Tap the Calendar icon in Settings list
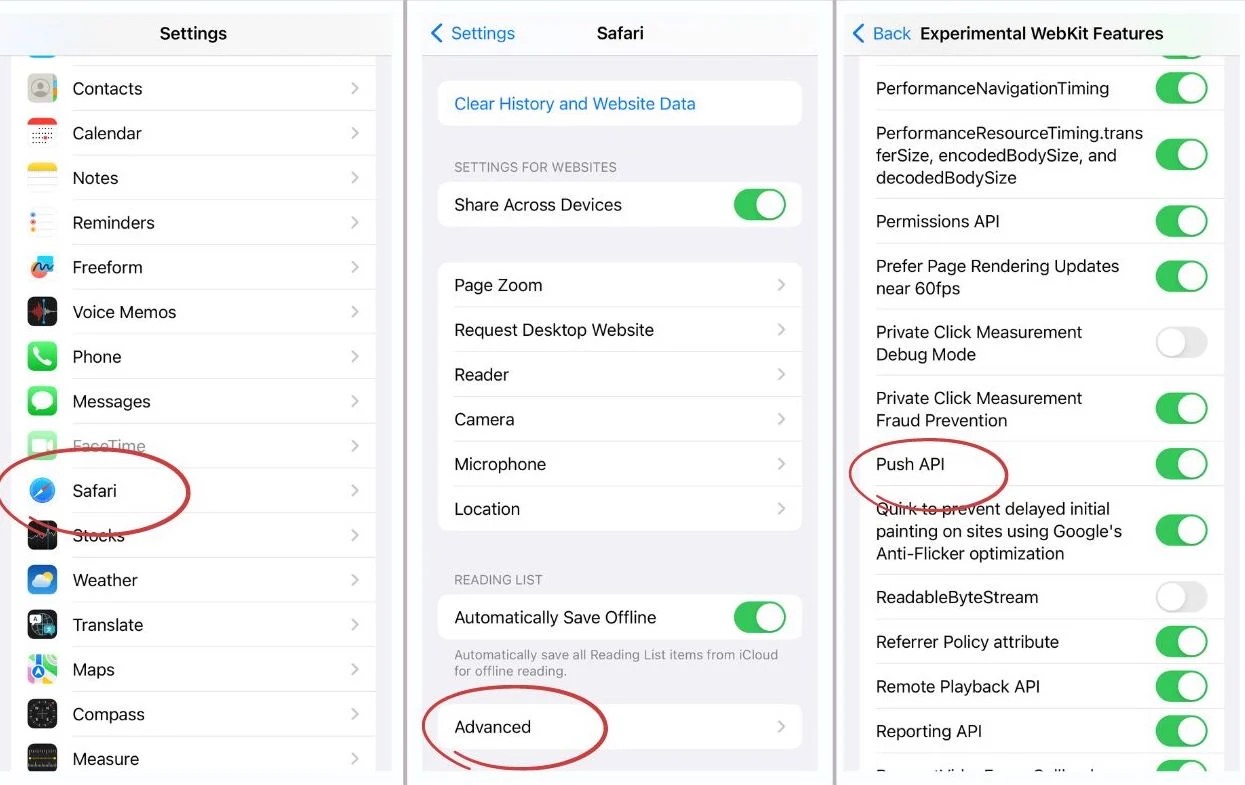 [x=42, y=133]
